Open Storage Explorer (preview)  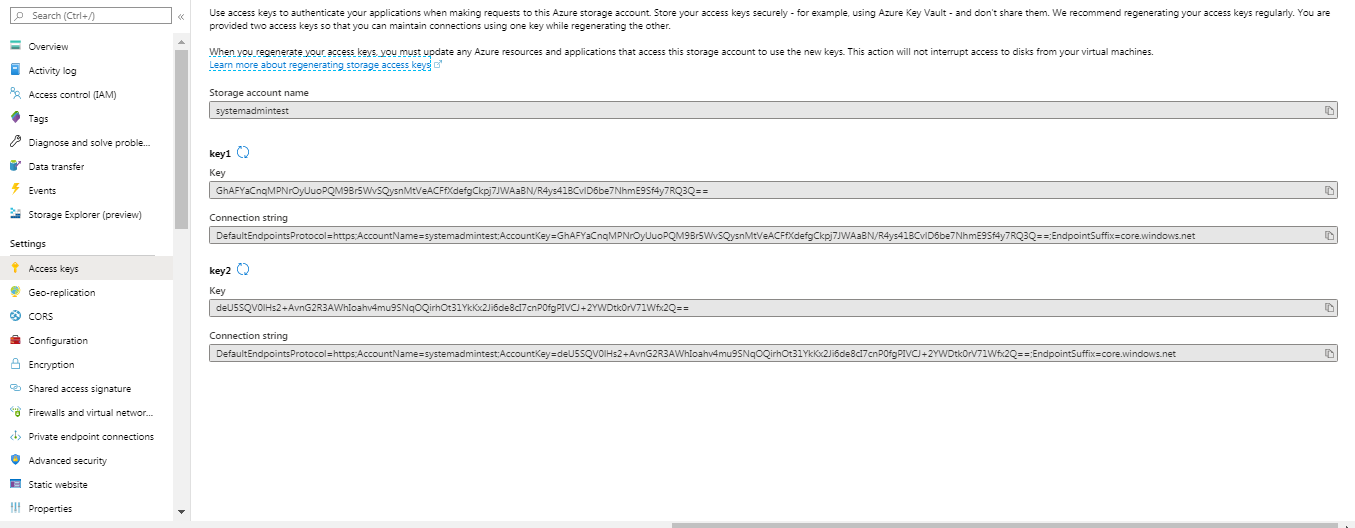[84, 214]
